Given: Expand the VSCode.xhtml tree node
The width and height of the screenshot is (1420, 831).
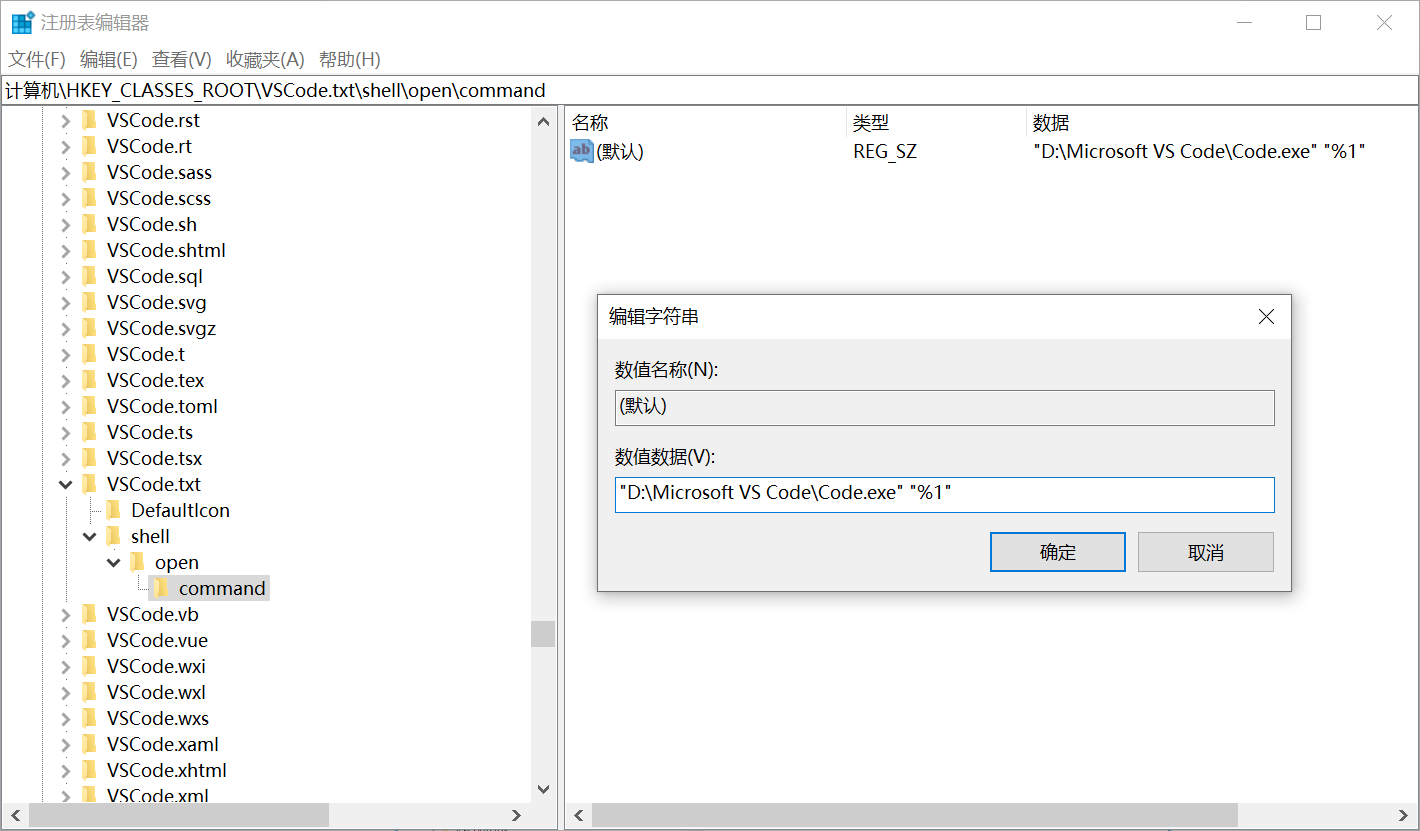Looking at the screenshot, I should click(66, 770).
